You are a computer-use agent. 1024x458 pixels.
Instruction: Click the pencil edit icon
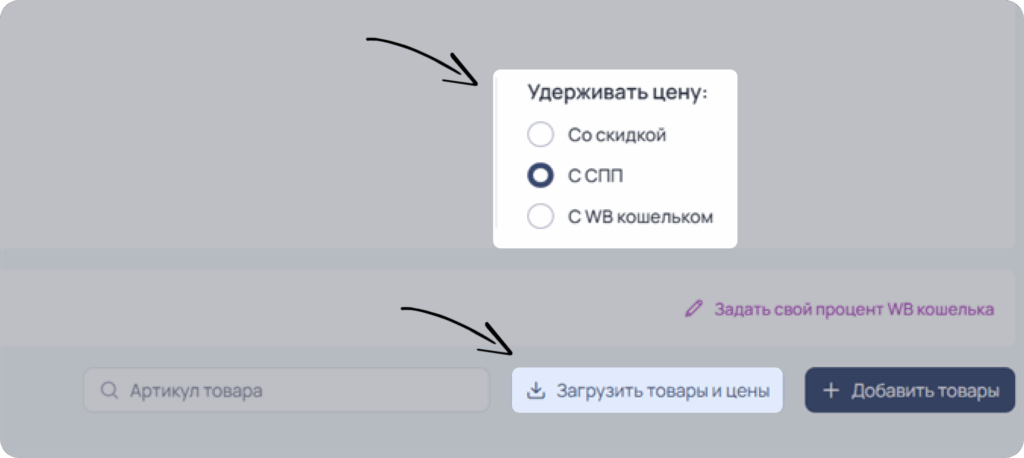(694, 308)
